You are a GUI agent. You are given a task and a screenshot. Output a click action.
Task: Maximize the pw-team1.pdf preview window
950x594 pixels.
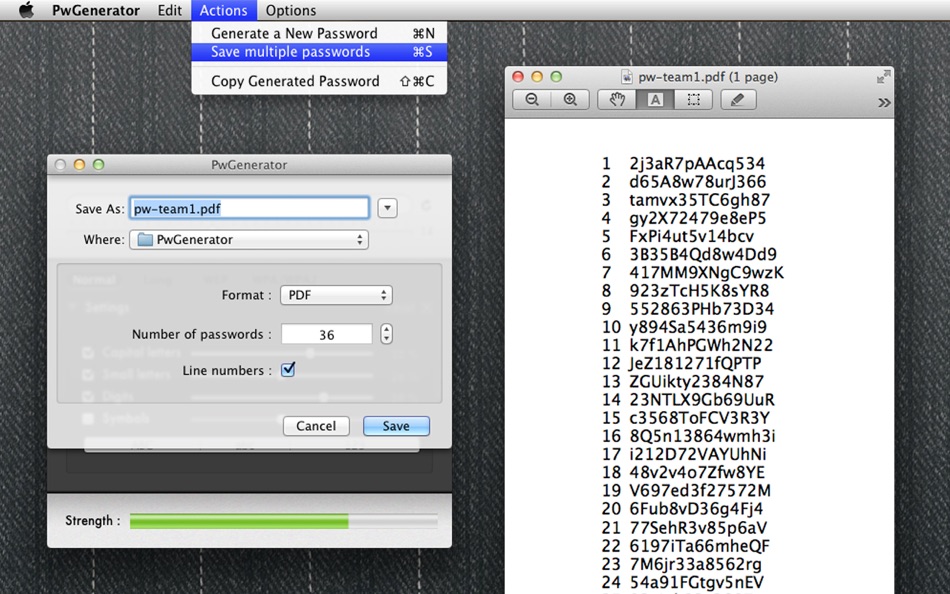[556, 76]
